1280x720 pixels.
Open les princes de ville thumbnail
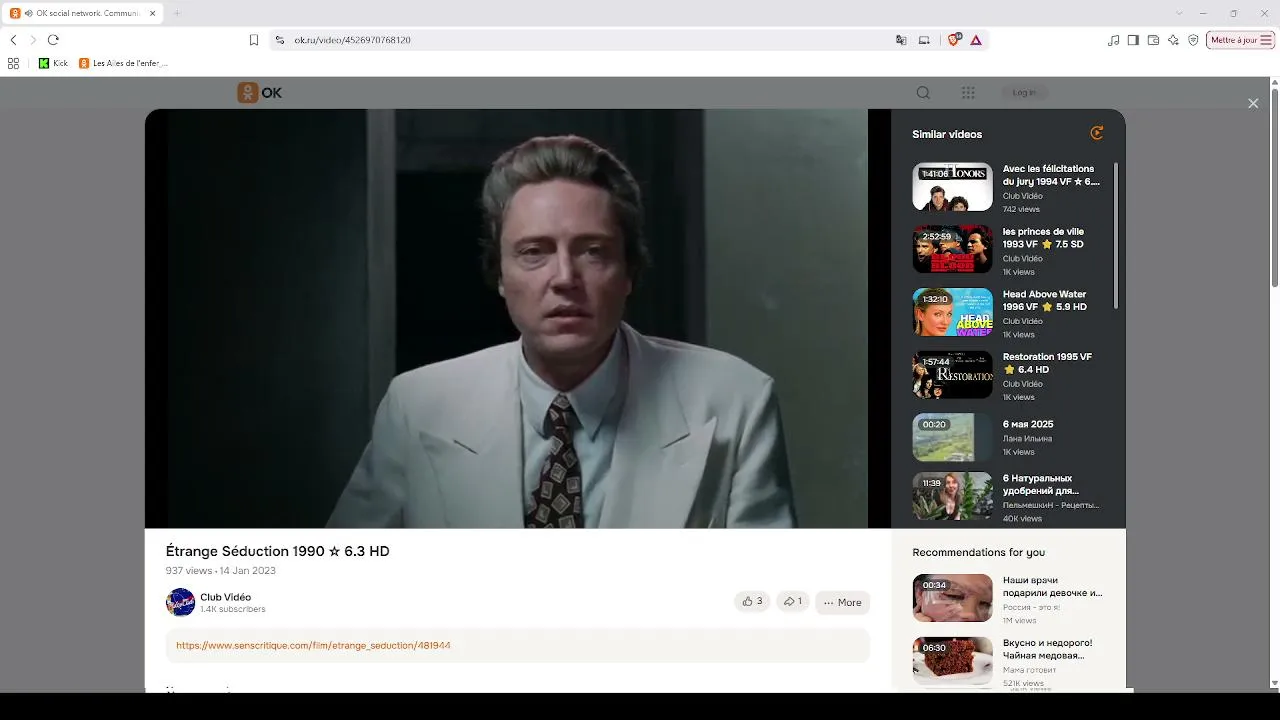coord(952,249)
